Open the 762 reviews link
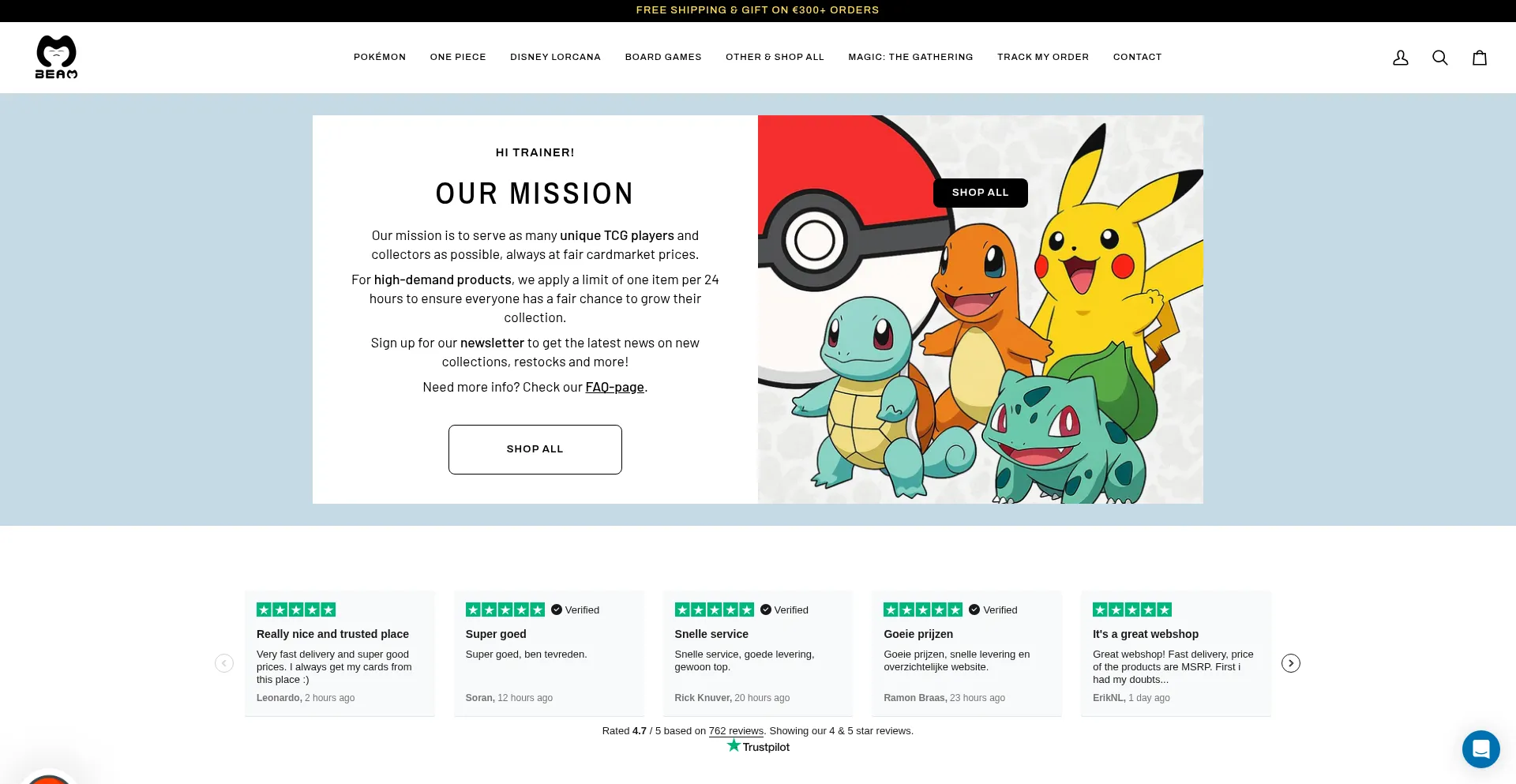Screen dimensions: 1516x784 coord(736,731)
